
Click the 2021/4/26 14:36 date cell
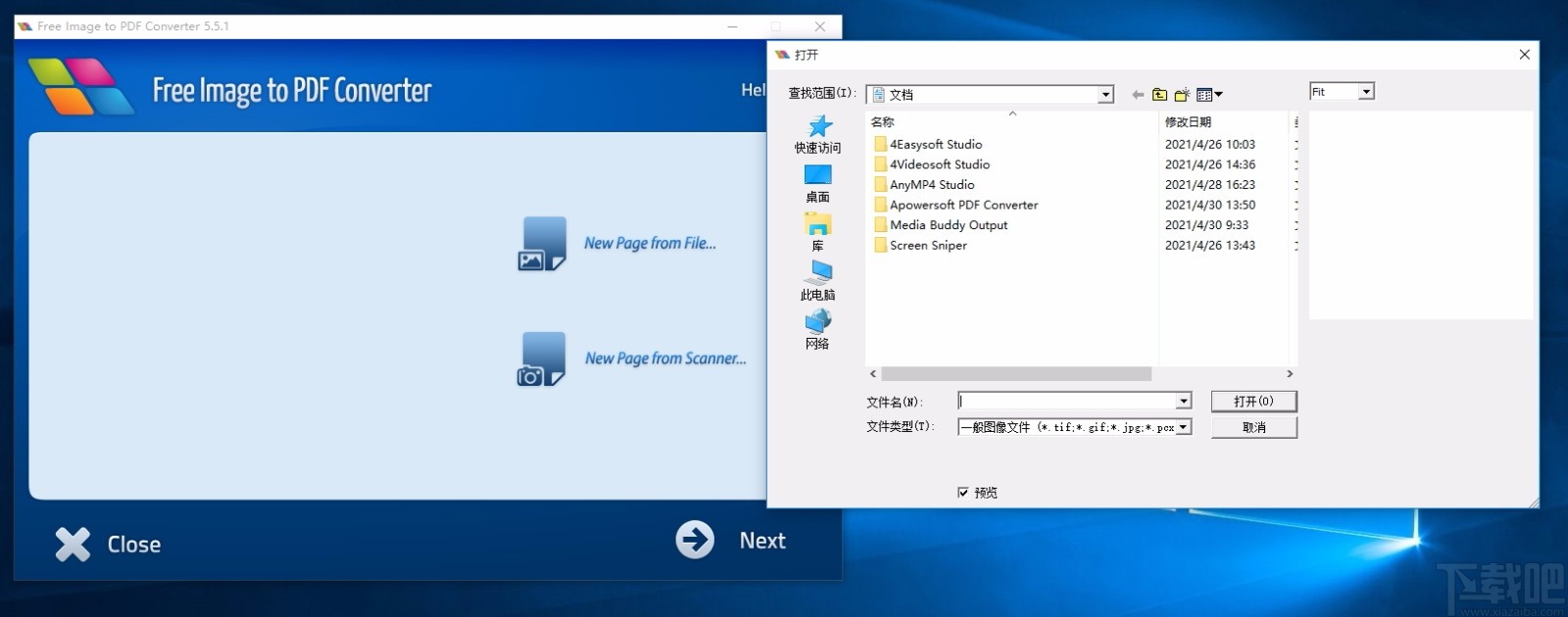[1209, 165]
